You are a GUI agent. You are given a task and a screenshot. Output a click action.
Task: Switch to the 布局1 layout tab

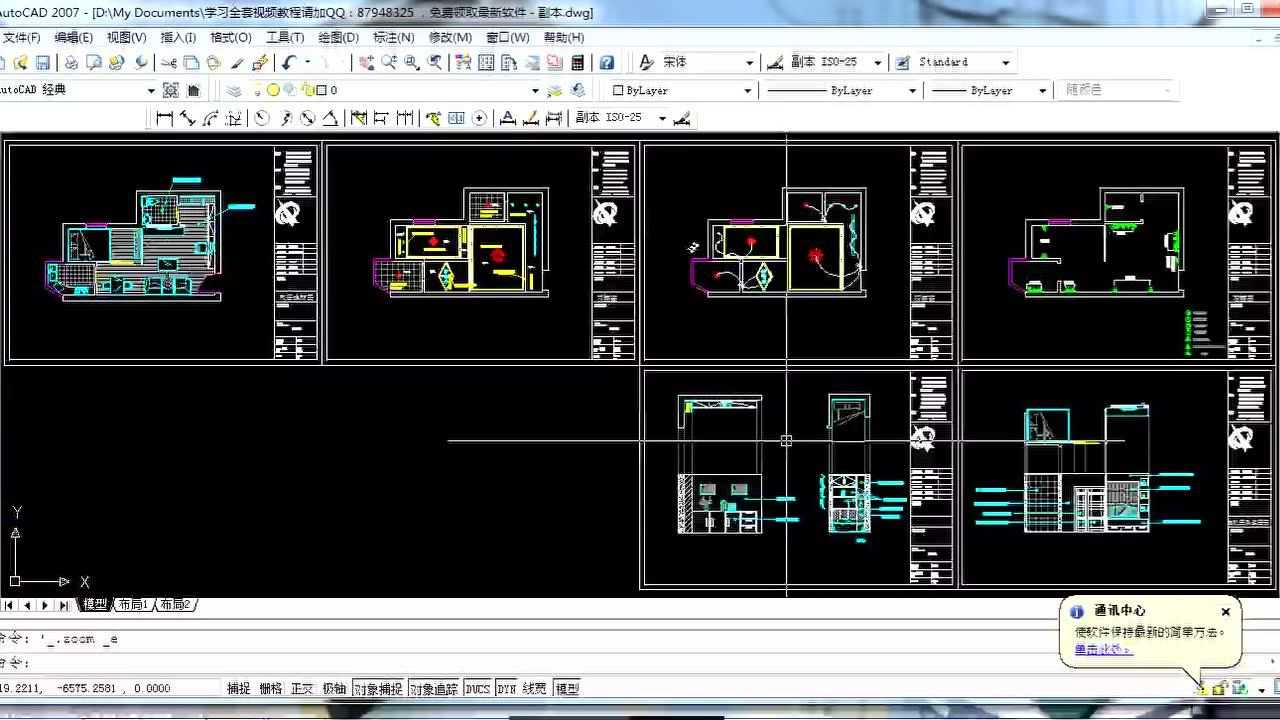[x=132, y=605]
